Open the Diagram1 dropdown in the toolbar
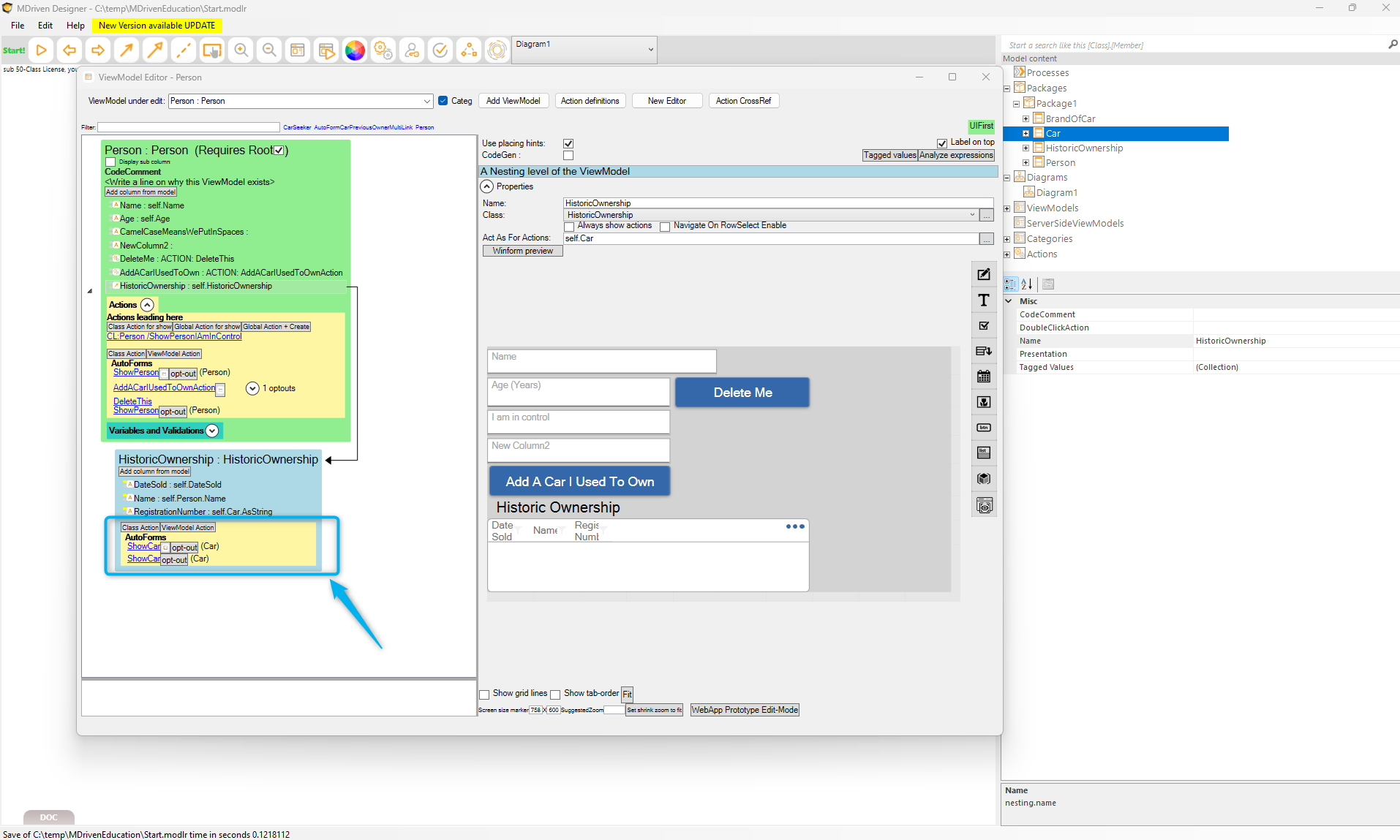This screenshot has height=840, width=1400. [x=650, y=50]
